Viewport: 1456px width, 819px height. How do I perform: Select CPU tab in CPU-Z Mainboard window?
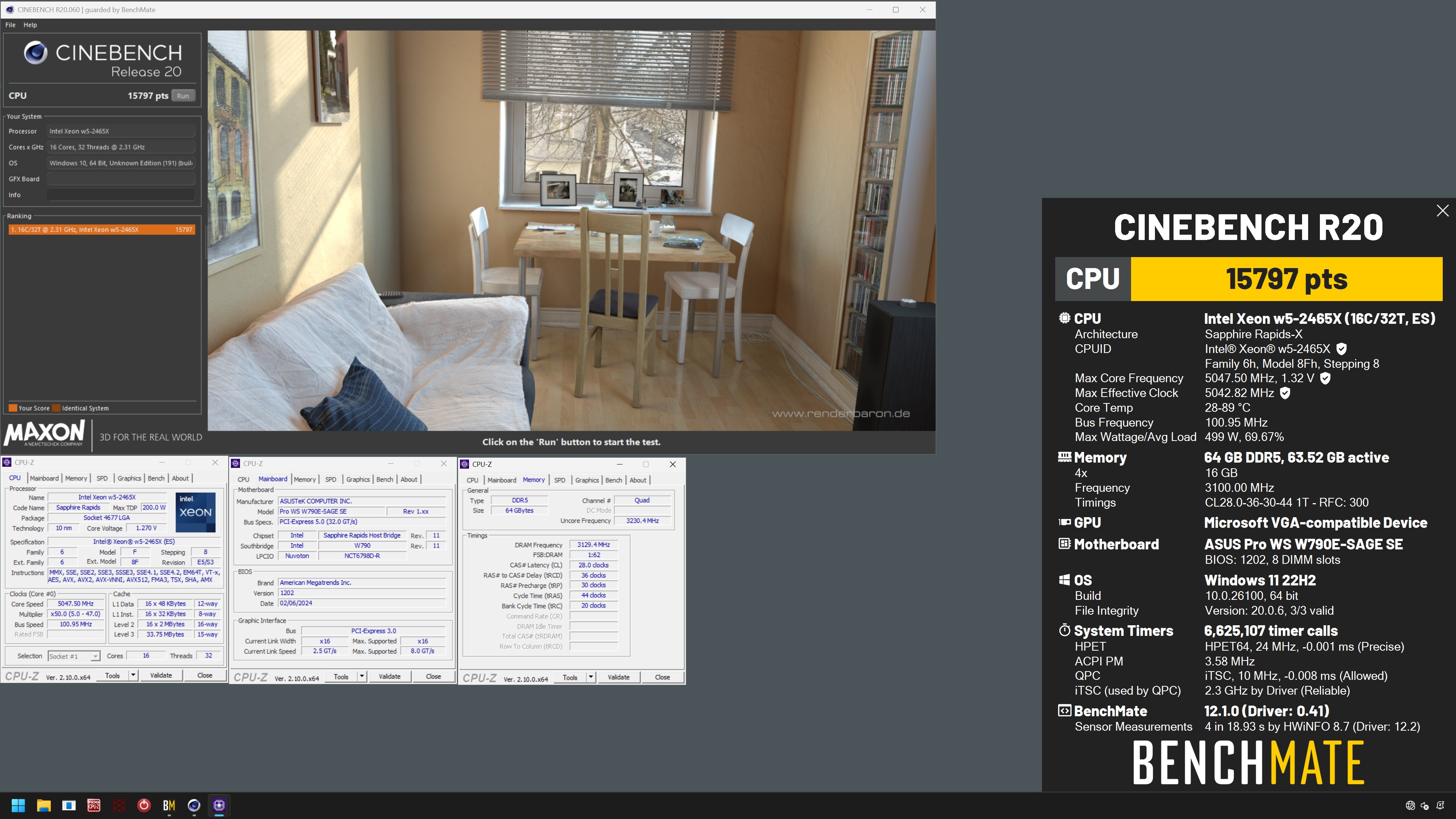pos(243,479)
